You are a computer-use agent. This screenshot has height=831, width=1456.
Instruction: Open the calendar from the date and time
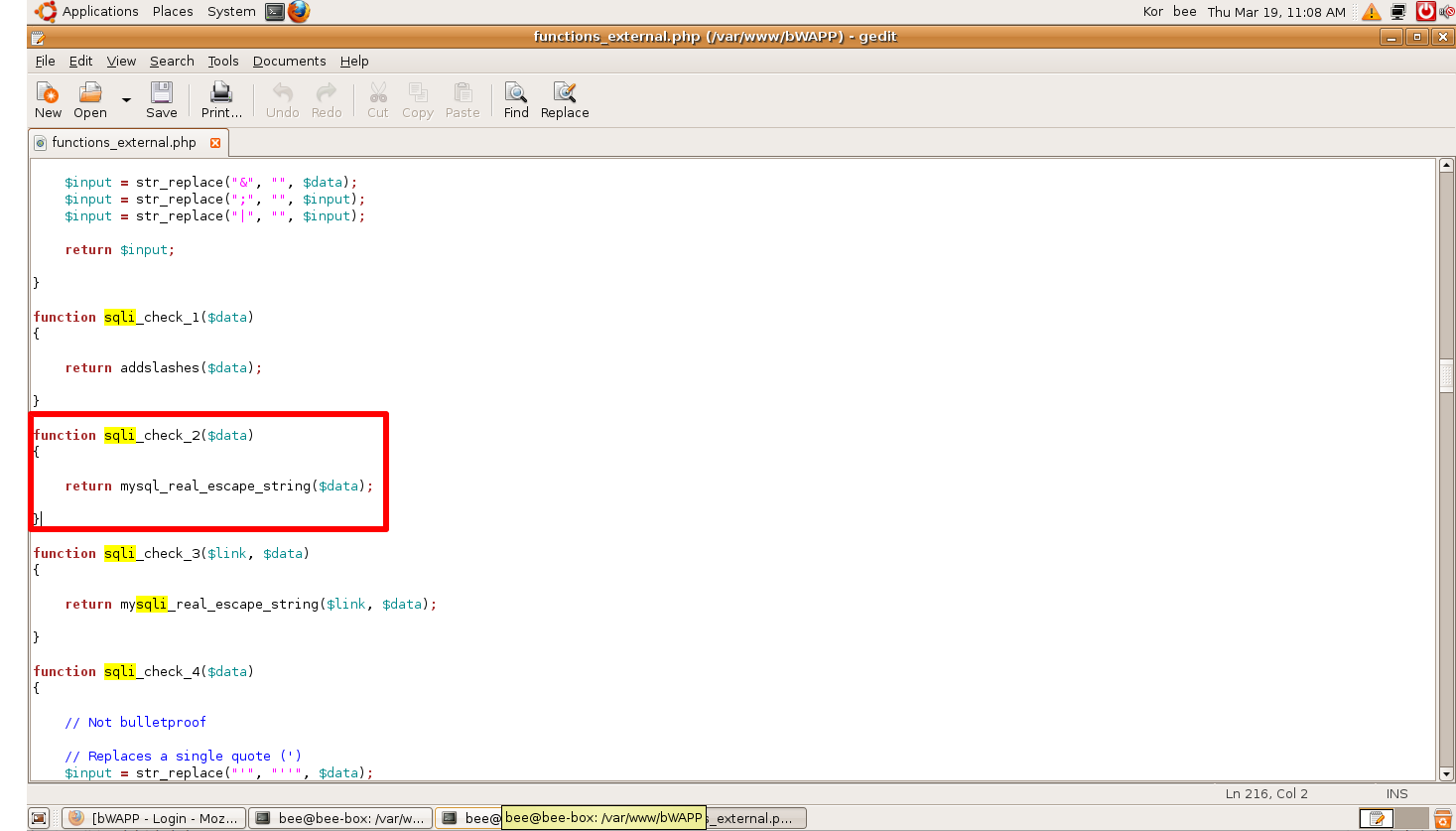pyautogui.click(x=1276, y=12)
